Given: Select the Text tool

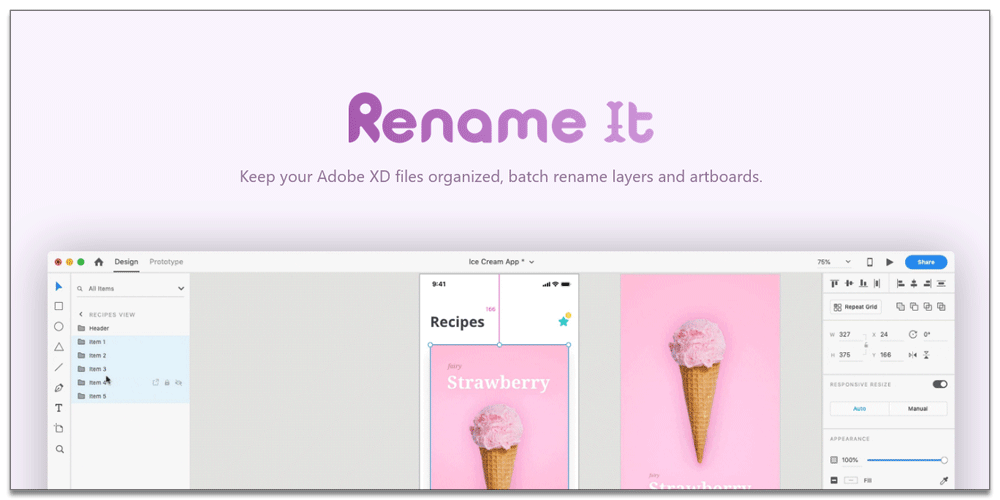Looking at the screenshot, I should pyautogui.click(x=59, y=408).
